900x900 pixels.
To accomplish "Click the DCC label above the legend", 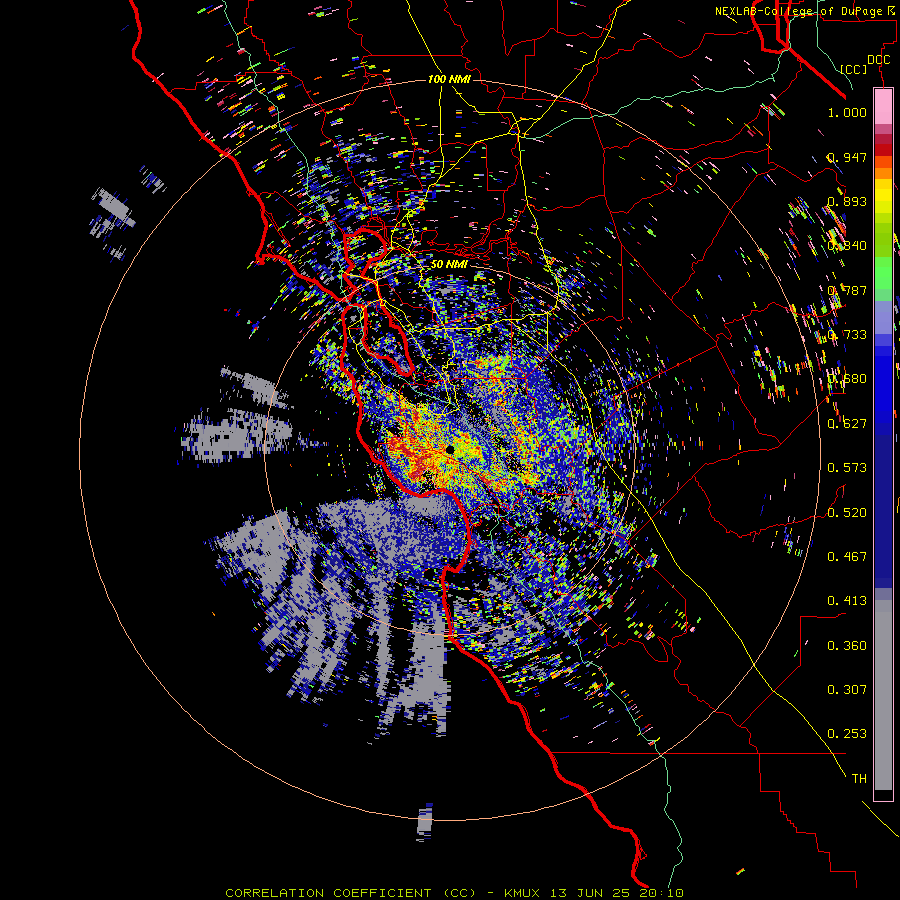I will [878, 60].
